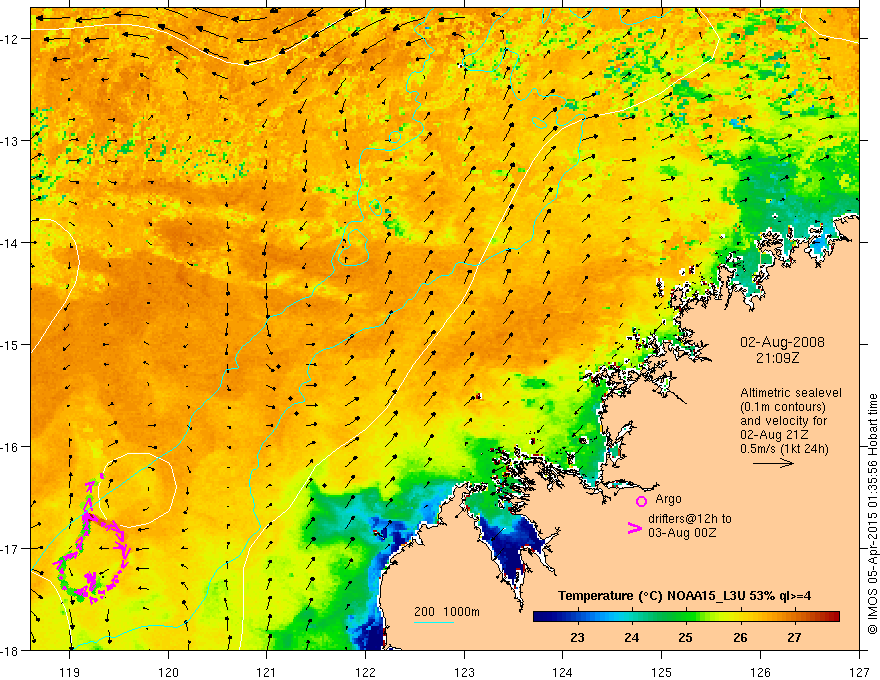Image resolution: width=880 pixels, height=680 pixels.
Task: Click the 'and velocity for' caption line
Action: click(x=783, y=421)
